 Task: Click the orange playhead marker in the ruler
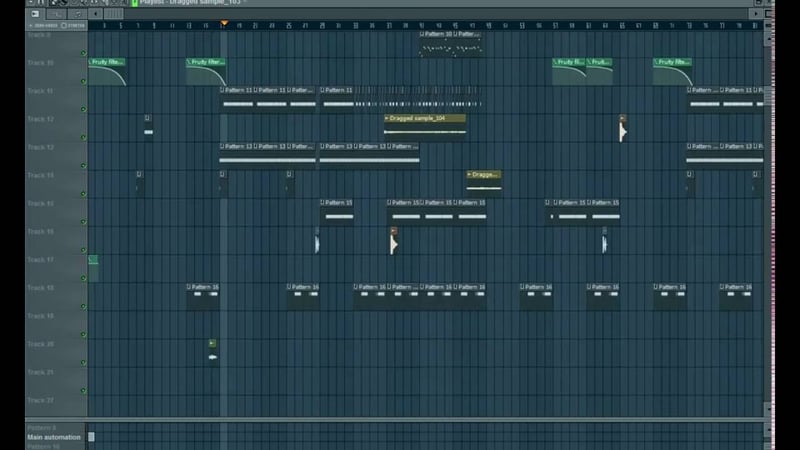click(x=224, y=23)
